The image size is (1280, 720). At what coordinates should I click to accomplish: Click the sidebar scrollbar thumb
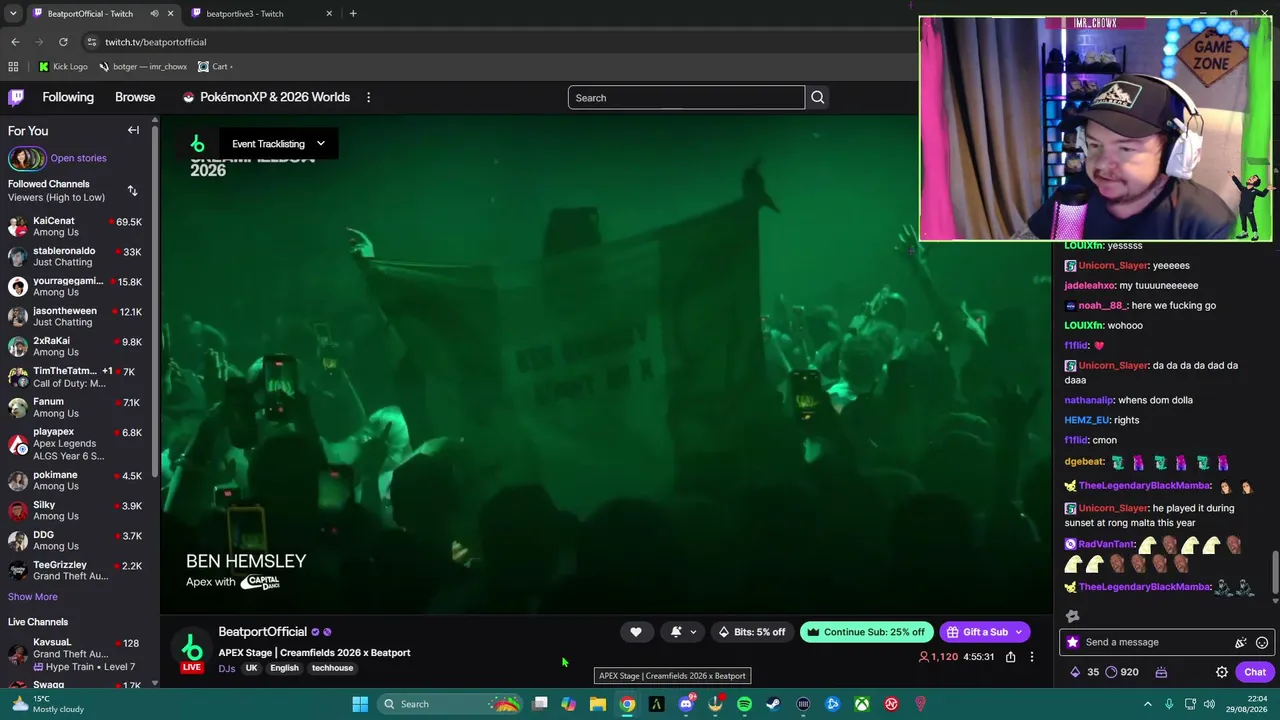(x=155, y=300)
